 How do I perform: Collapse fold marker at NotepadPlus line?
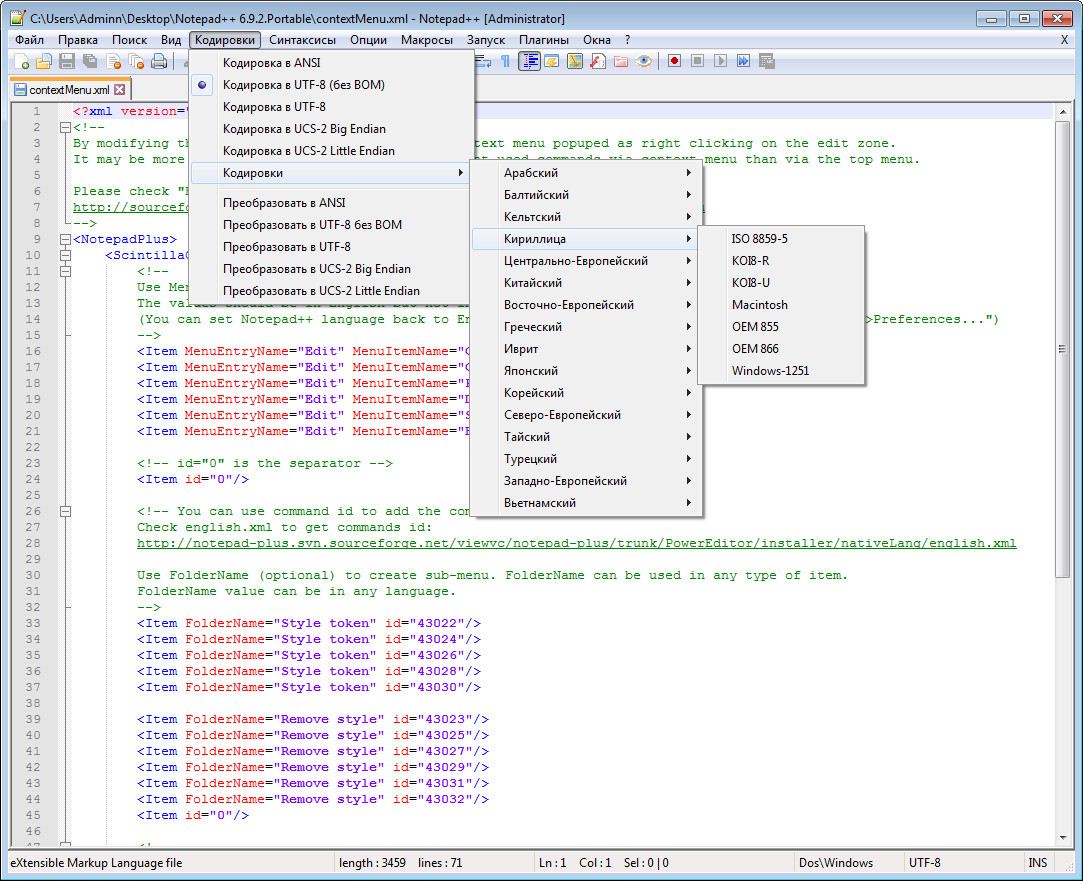coord(65,239)
